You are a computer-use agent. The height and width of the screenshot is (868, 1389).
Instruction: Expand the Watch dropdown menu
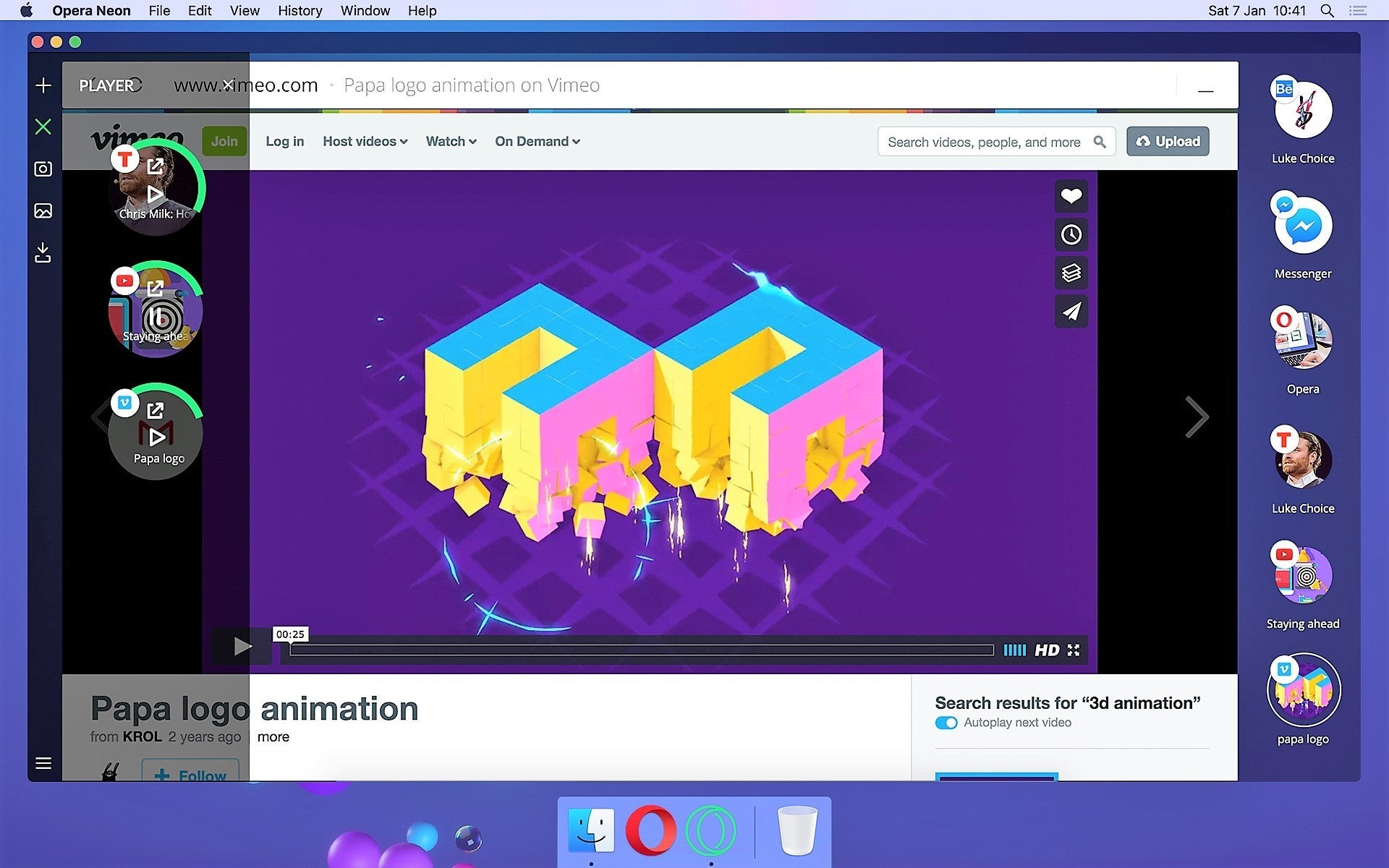pos(449,141)
